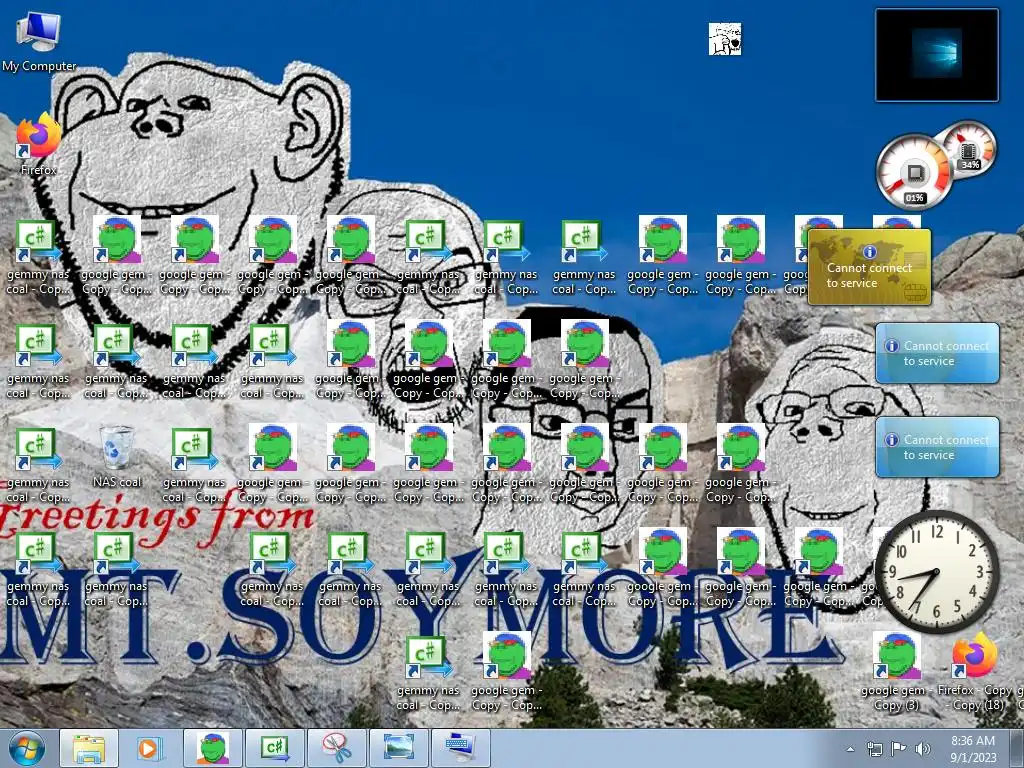Open the network status tray icon
This screenshot has height=768, width=1024.
pyautogui.click(x=874, y=749)
